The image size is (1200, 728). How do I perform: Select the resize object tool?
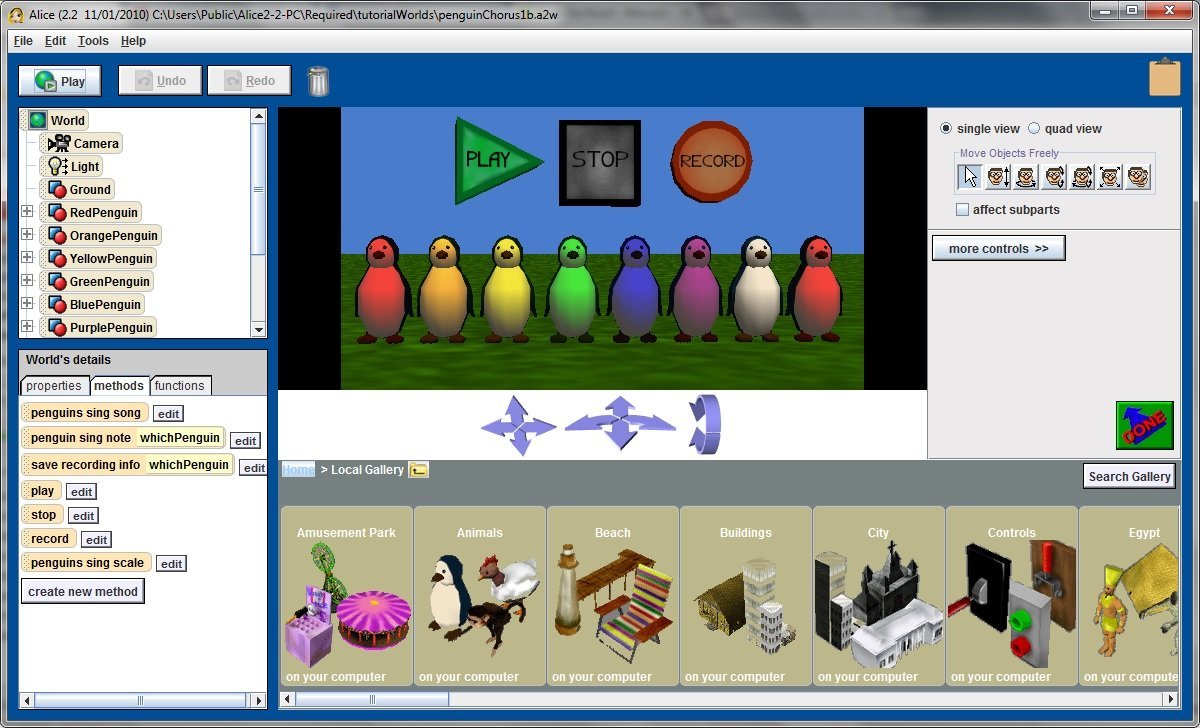tap(1110, 175)
